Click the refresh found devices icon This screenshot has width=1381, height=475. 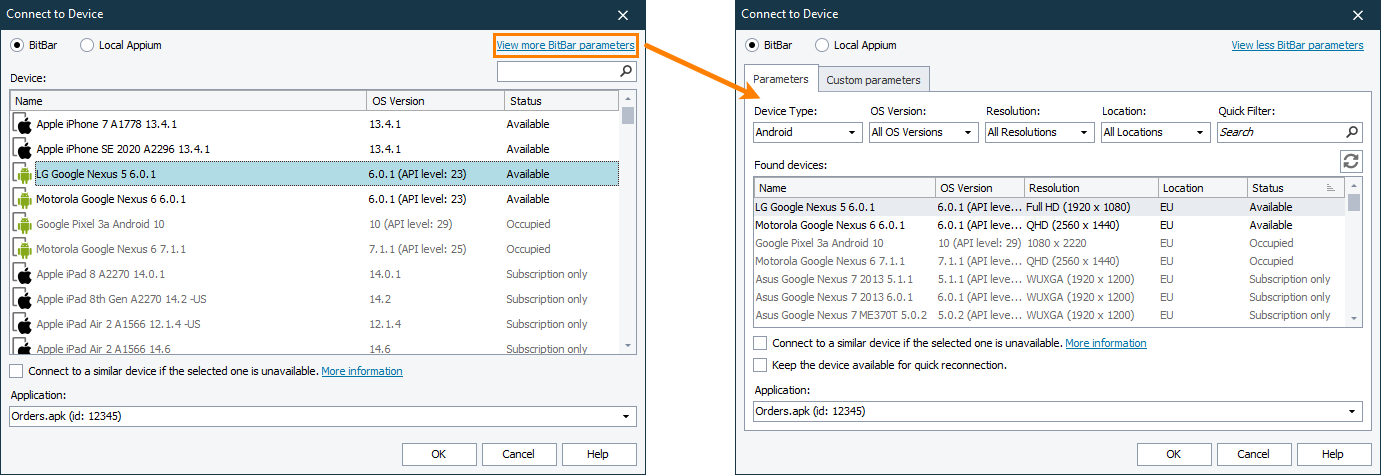(x=1351, y=162)
